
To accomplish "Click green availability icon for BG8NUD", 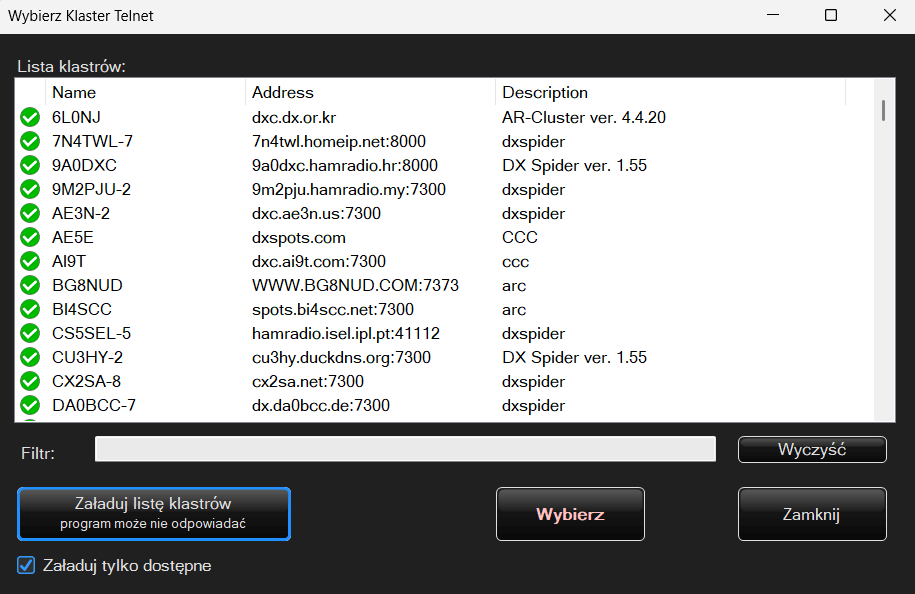I will coord(30,286).
